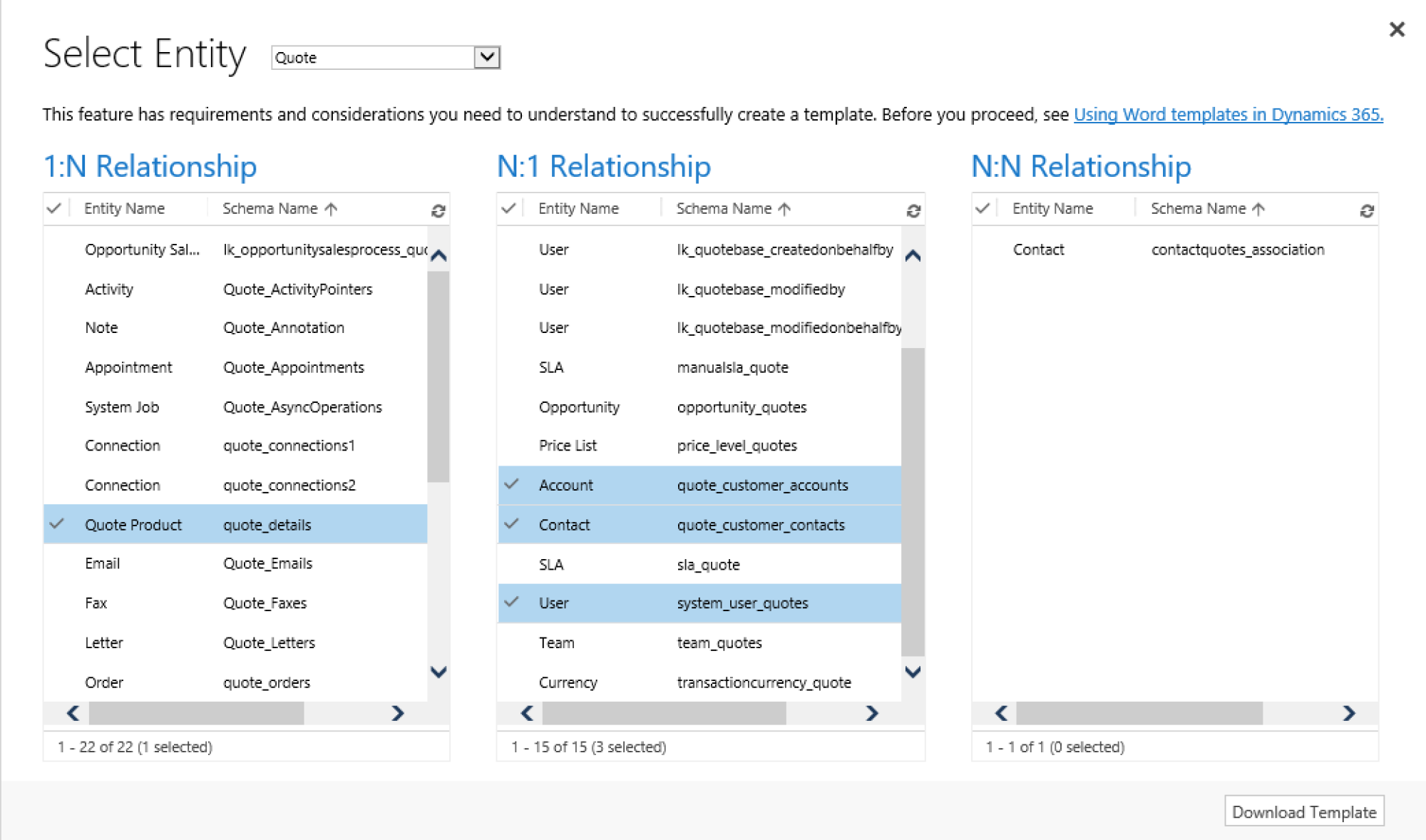Select the Team team_quotes row
The height and width of the screenshot is (840, 1426).
(x=699, y=642)
